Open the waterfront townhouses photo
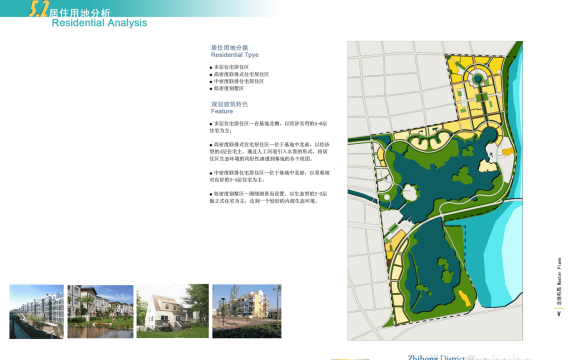570x360 pixels. [x=100, y=312]
